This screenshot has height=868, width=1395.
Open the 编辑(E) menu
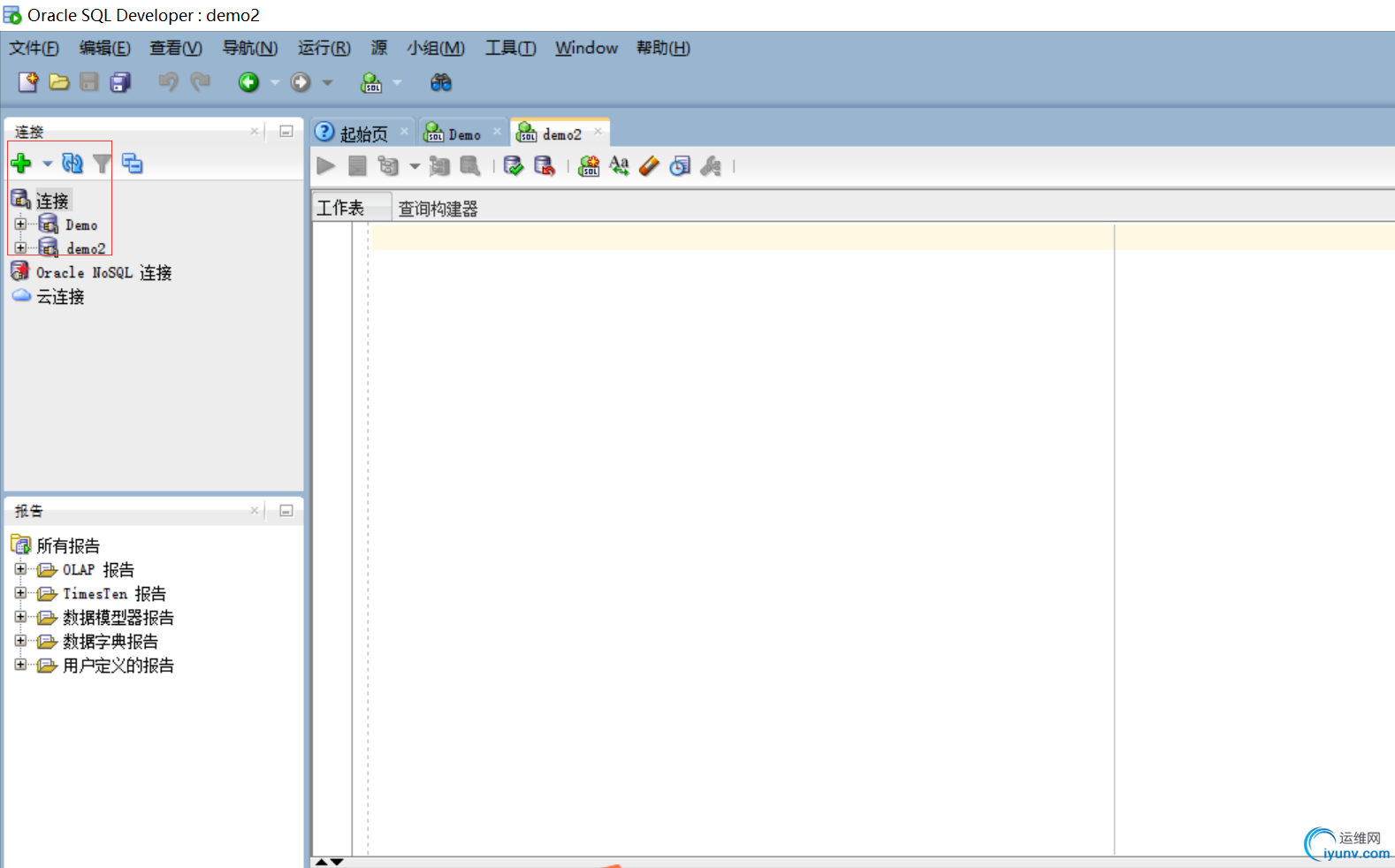105,48
